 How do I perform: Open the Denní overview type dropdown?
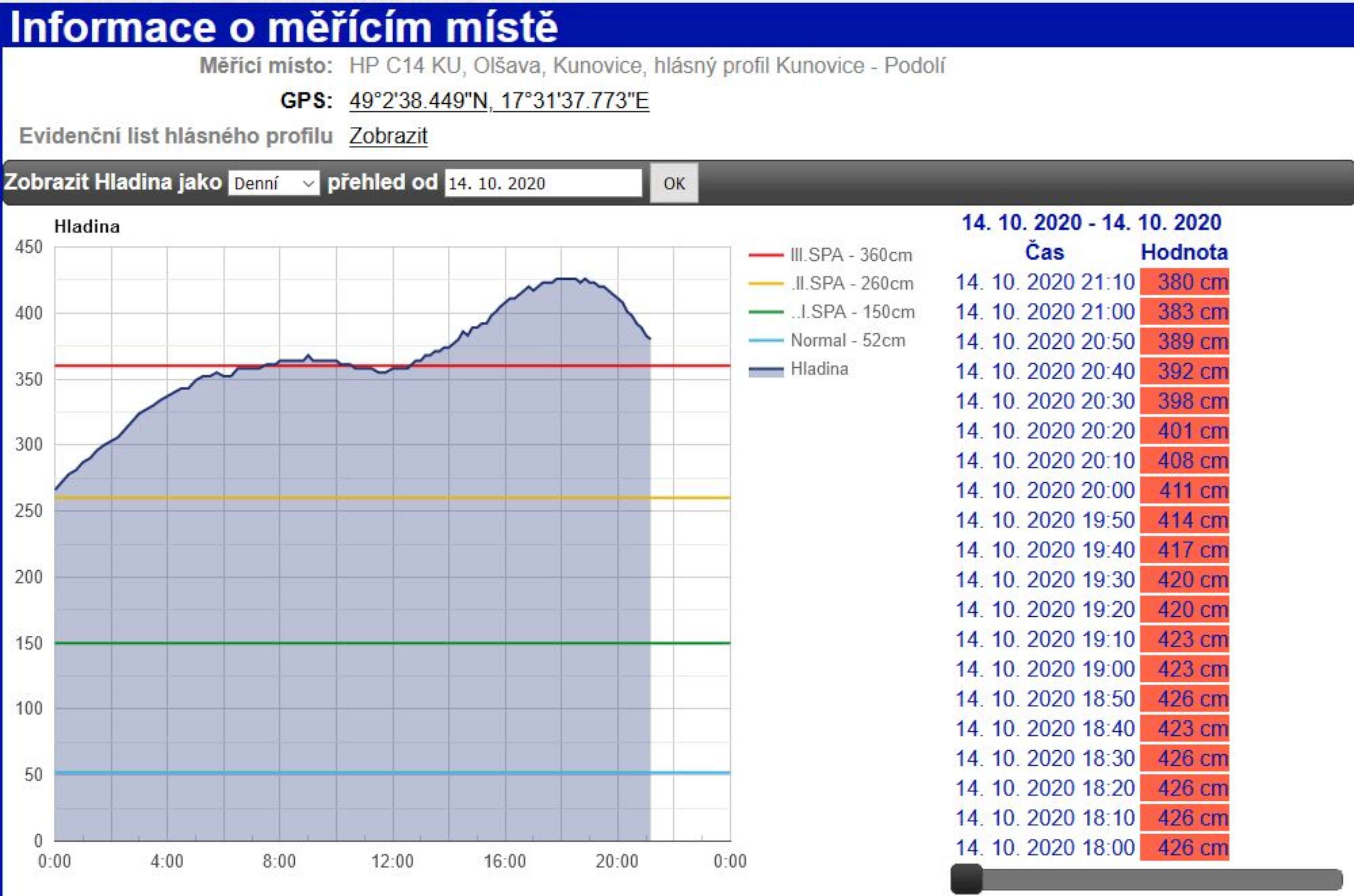[x=274, y=184]
